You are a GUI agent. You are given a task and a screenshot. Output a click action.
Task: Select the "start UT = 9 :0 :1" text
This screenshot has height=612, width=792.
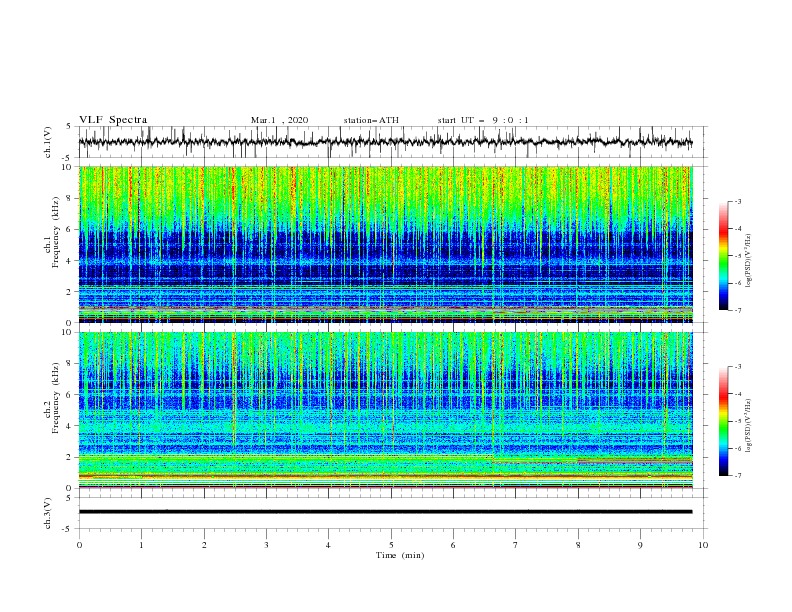(x=483, y=120)
